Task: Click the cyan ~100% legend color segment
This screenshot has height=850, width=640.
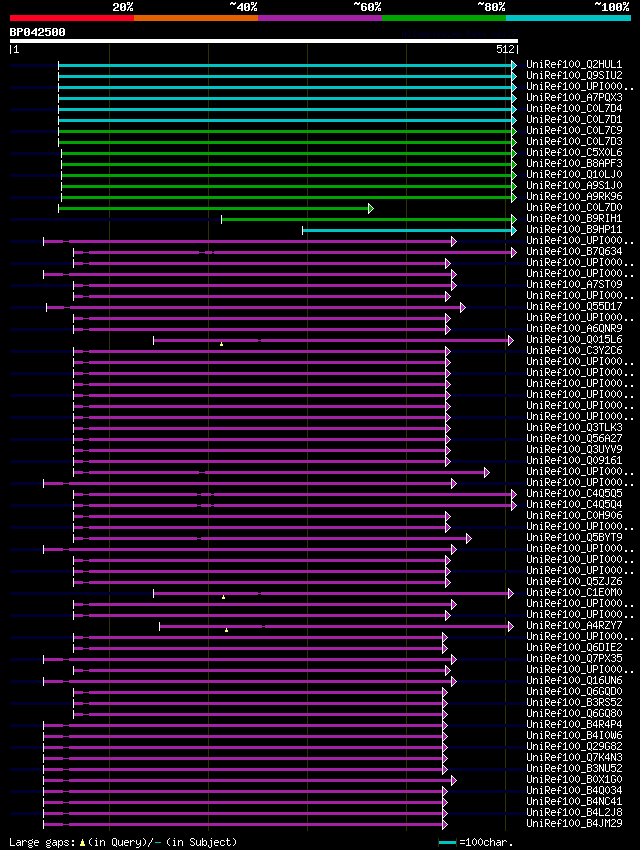Action: [568, 18]
